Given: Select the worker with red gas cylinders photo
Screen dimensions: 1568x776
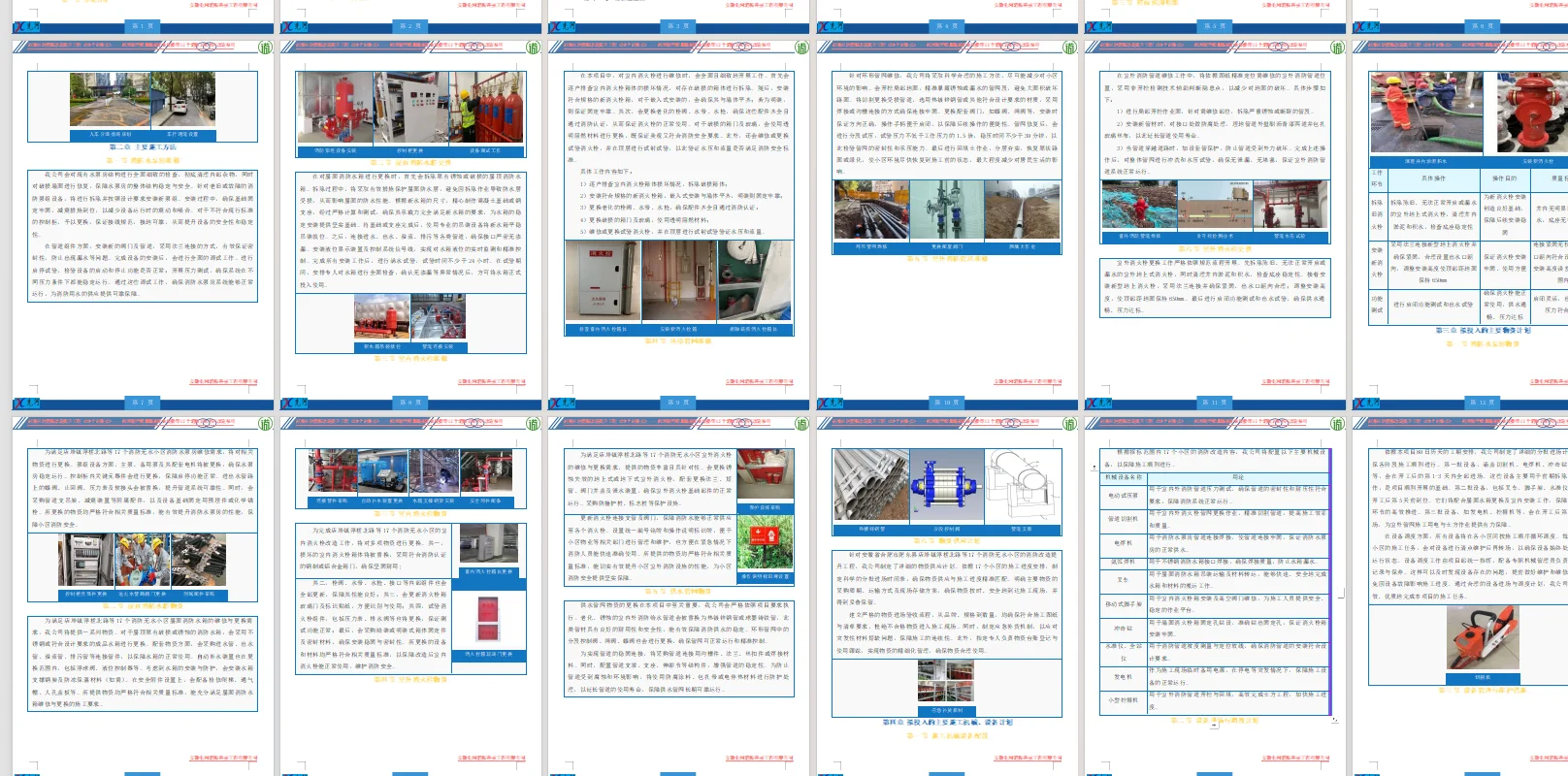Looking at the screenshot, I should [x=486, y=108].
